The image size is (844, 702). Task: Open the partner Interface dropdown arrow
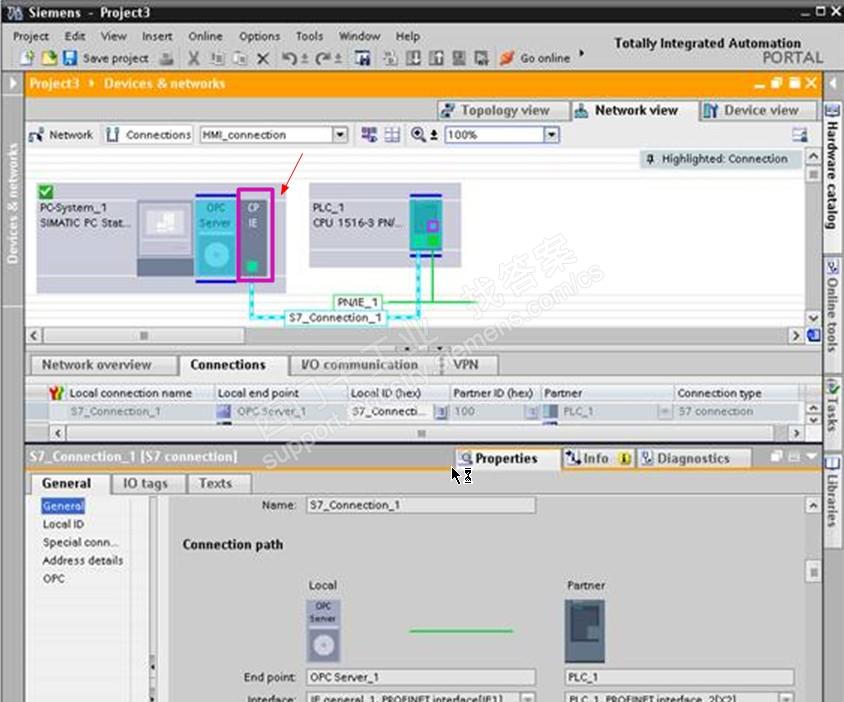tap(786, 697)
